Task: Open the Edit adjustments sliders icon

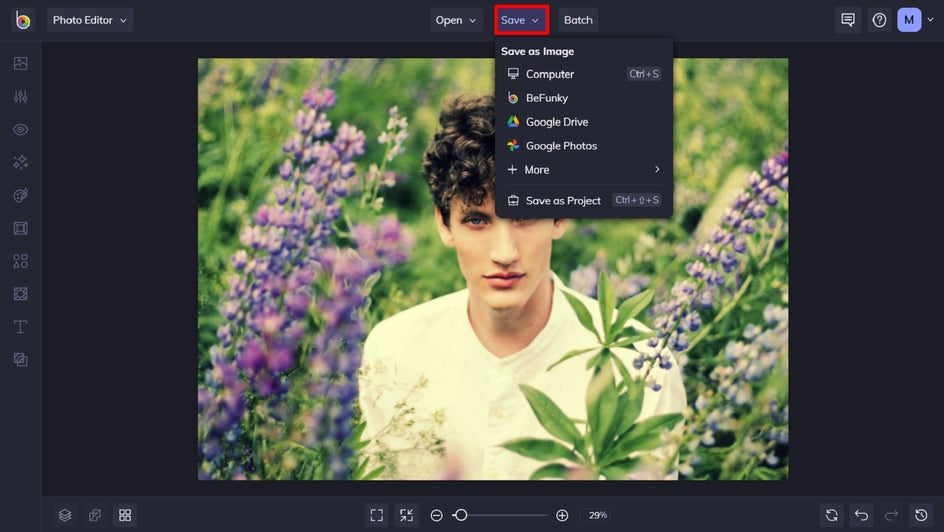Action: 20,96
